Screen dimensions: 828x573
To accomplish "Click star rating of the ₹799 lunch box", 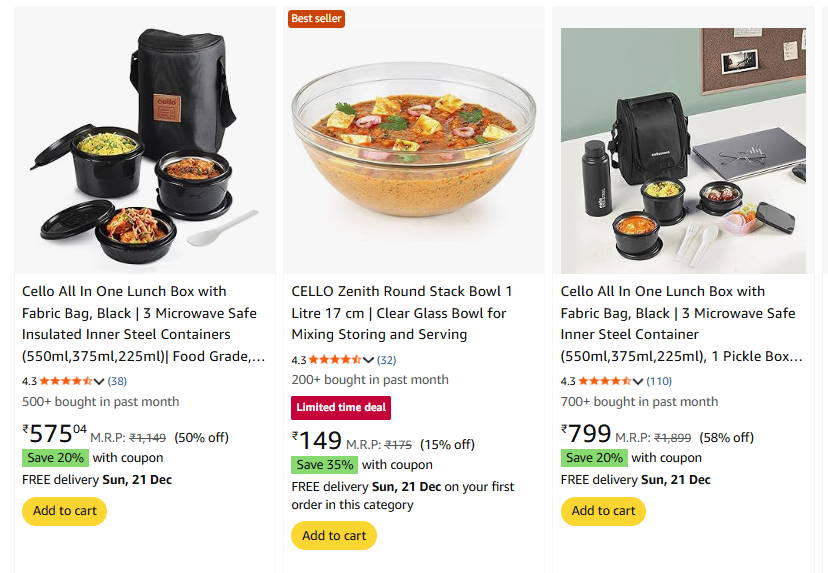I will 604,381.
